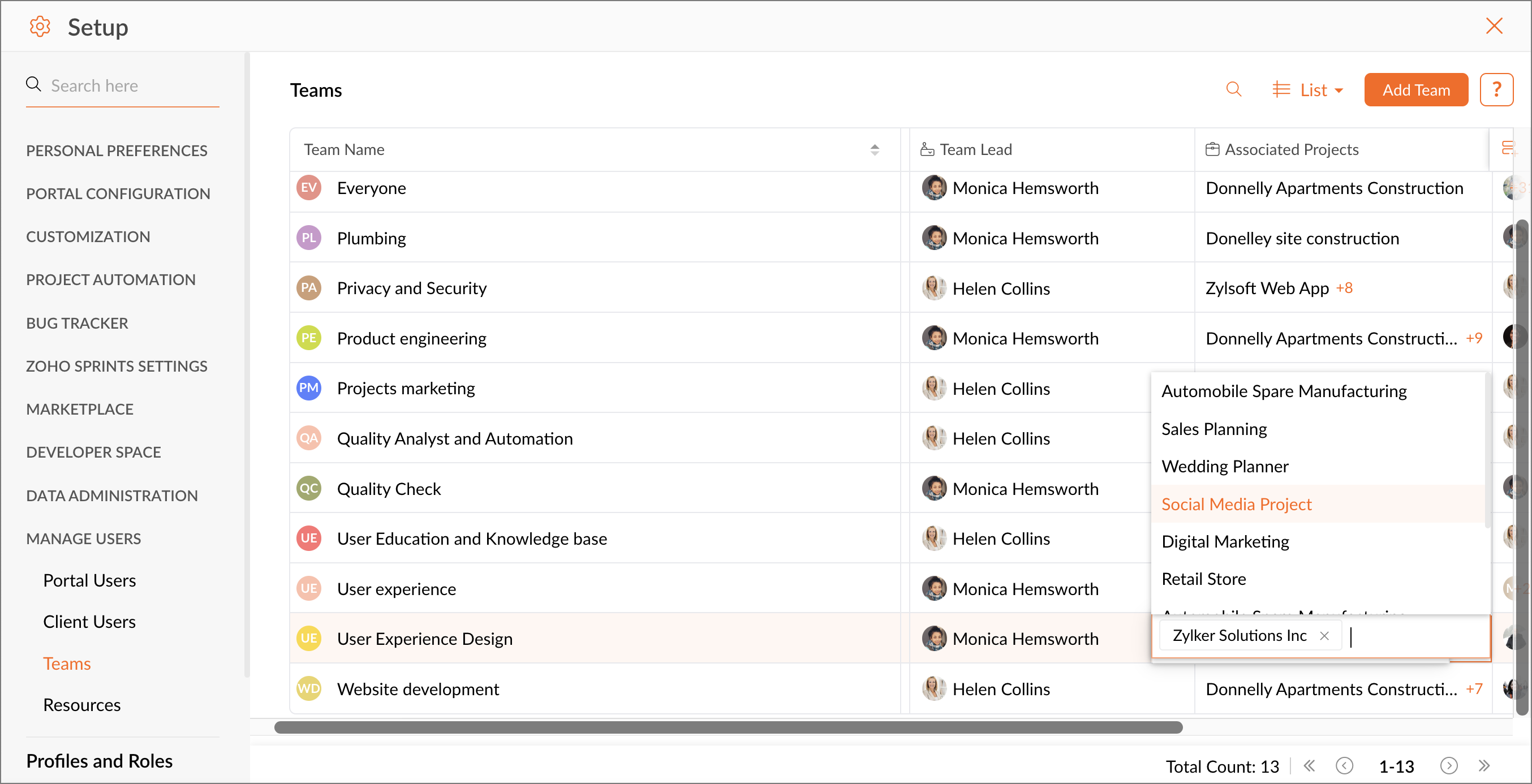The height and width of the screenshot is (784, 1532).
Task: Open the List view dropdown
Action: pyautogui.click(x=1307, y=90)
